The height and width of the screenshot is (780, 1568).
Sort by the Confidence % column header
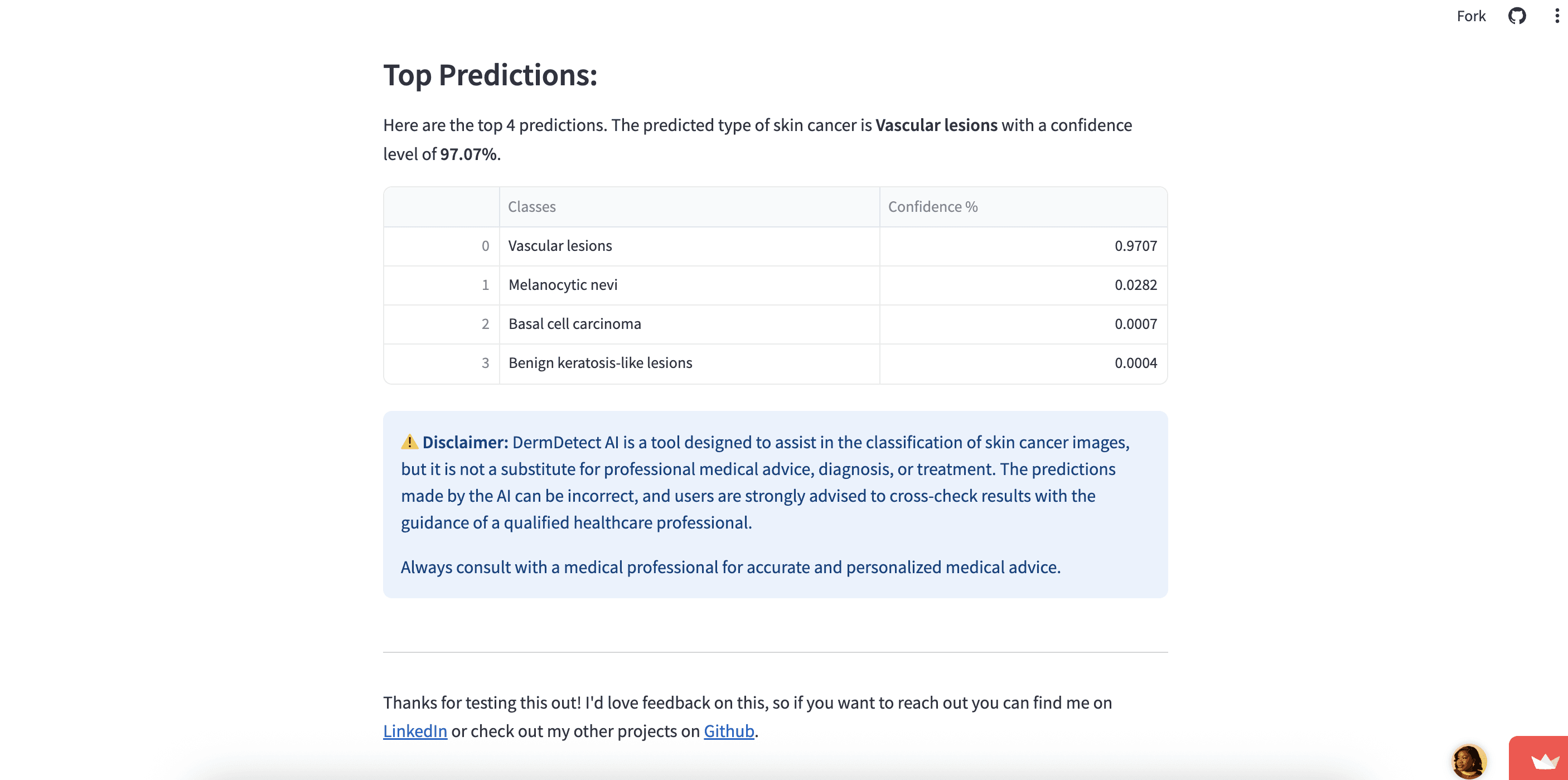click(x=1023, y=207)
